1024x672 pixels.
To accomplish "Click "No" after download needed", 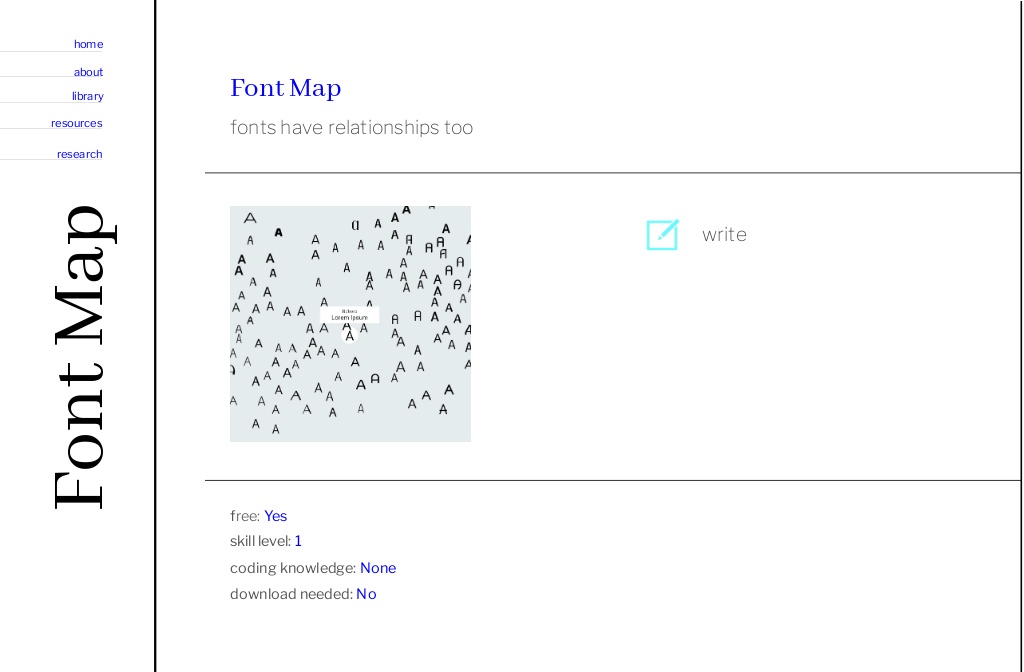I will pos(366,594).
